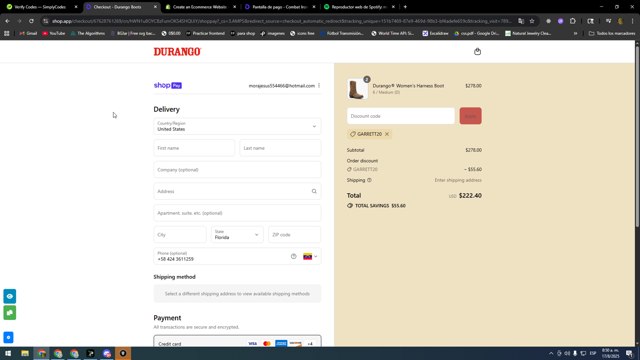Switch to Verify Codes SimplyCodes tab
Image resolution: width=640 pixels, height=360 pixels.
(40, 7)
